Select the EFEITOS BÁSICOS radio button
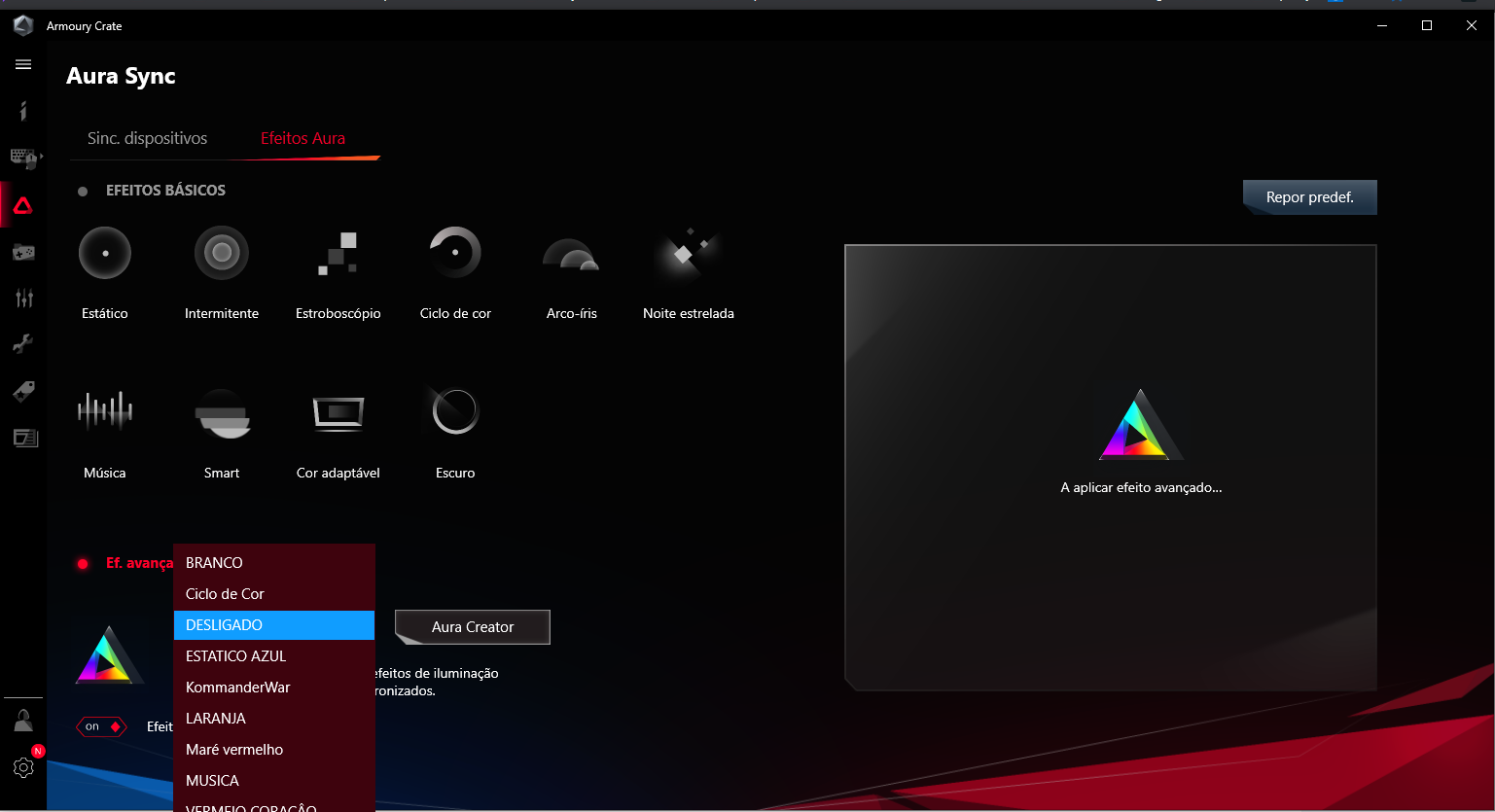The width and height of the screenshot is (1495, 812). pos(83,192)
